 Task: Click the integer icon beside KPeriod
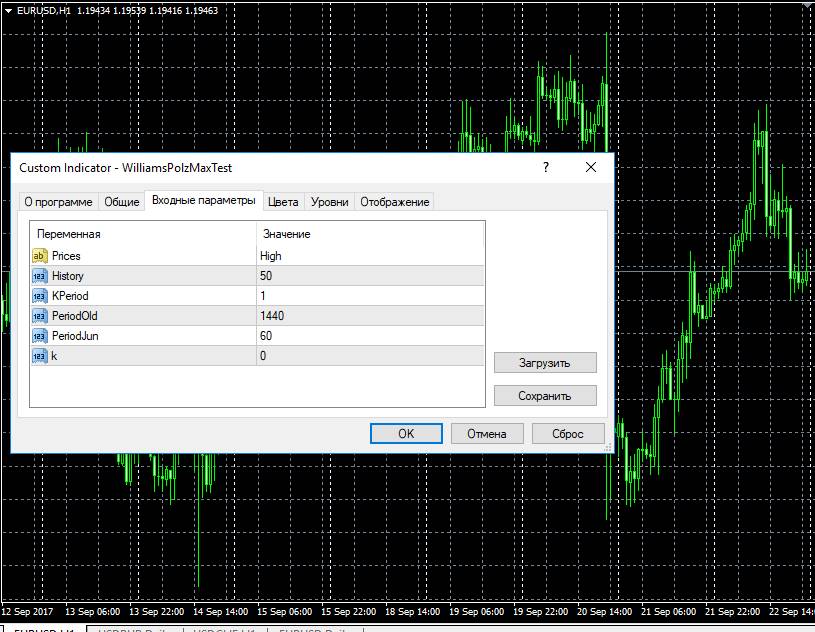[x=40, y=296]
